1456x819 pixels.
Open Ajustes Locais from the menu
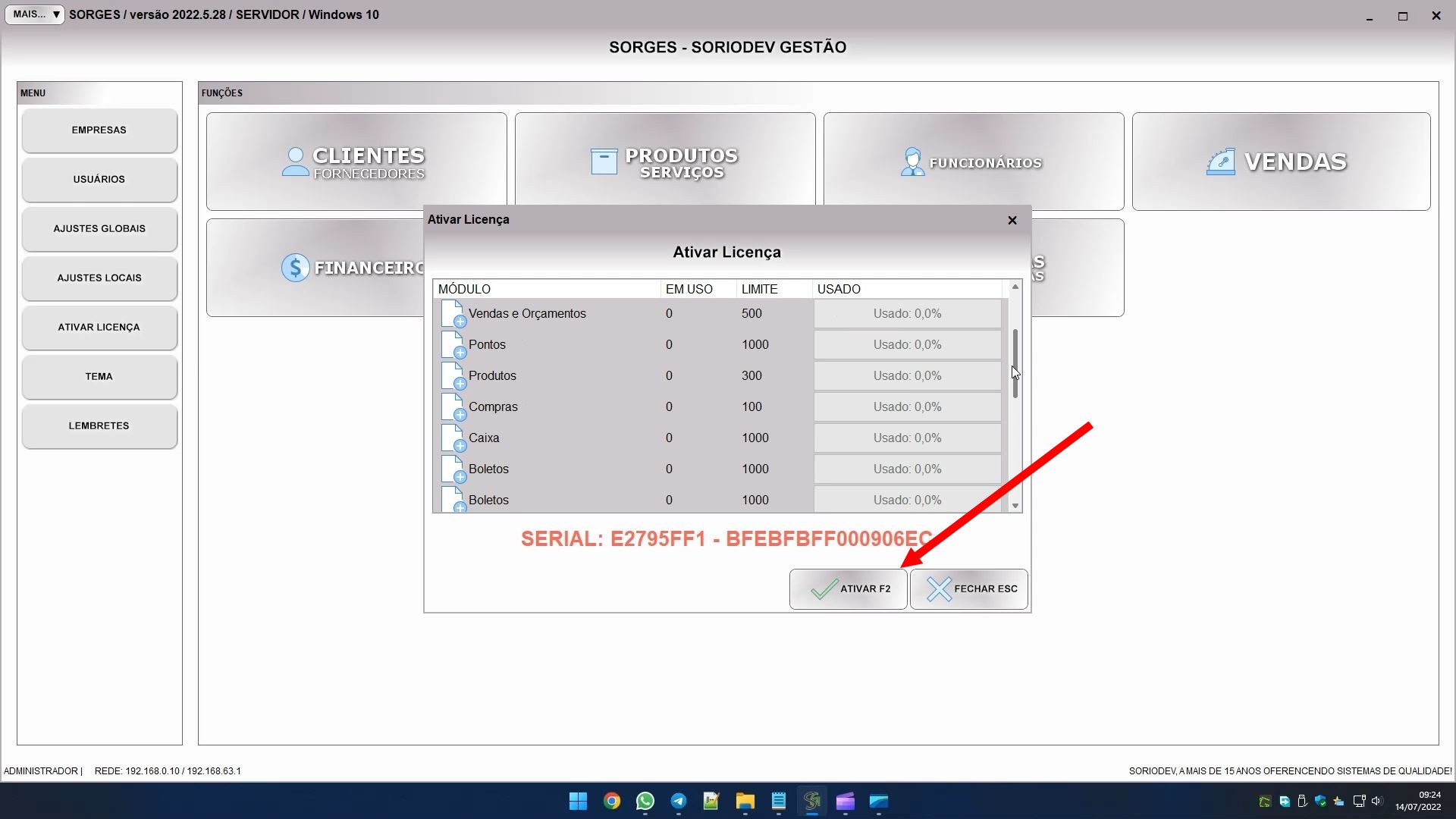(99, 278)
